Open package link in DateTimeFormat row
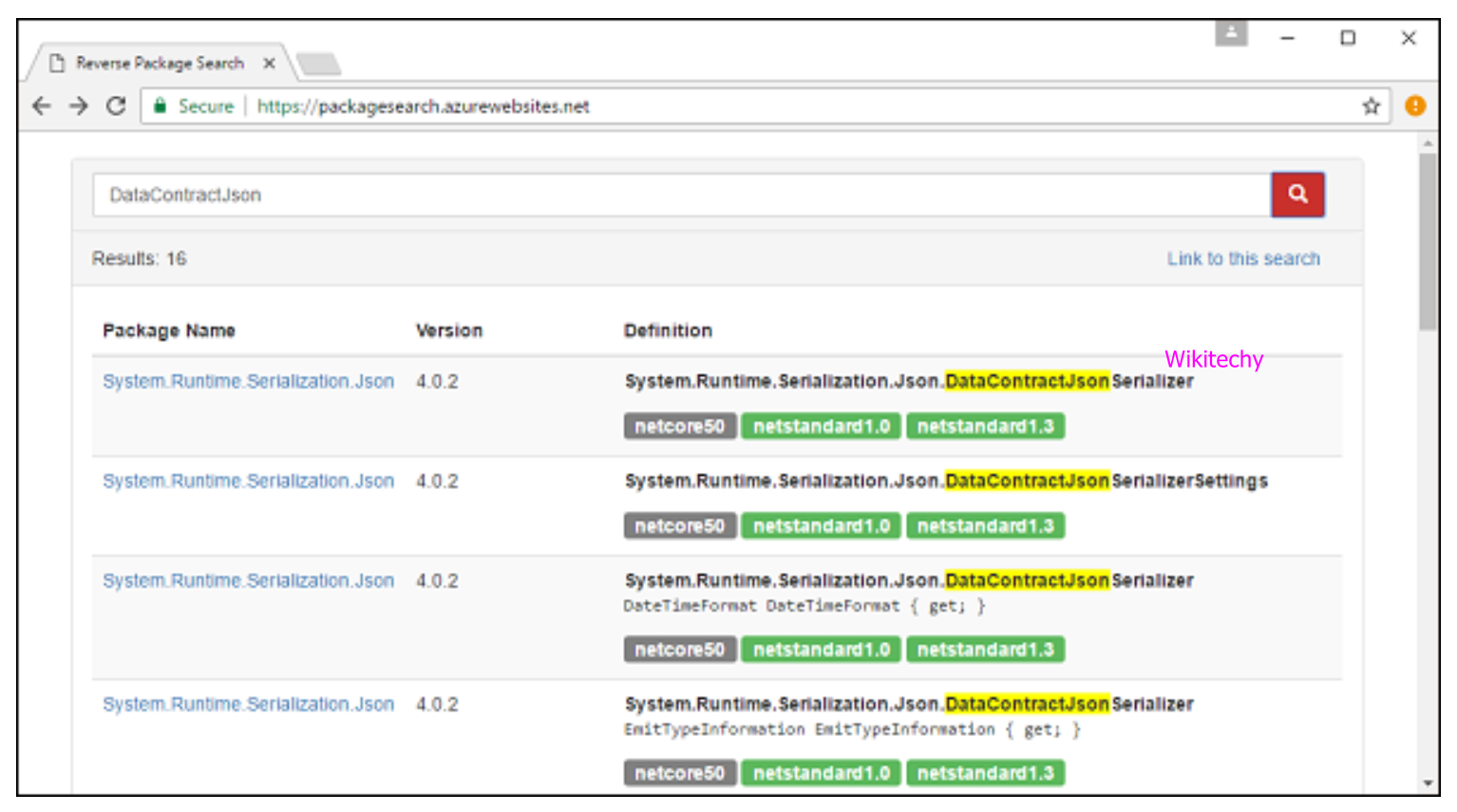 (x=248, y=580)
